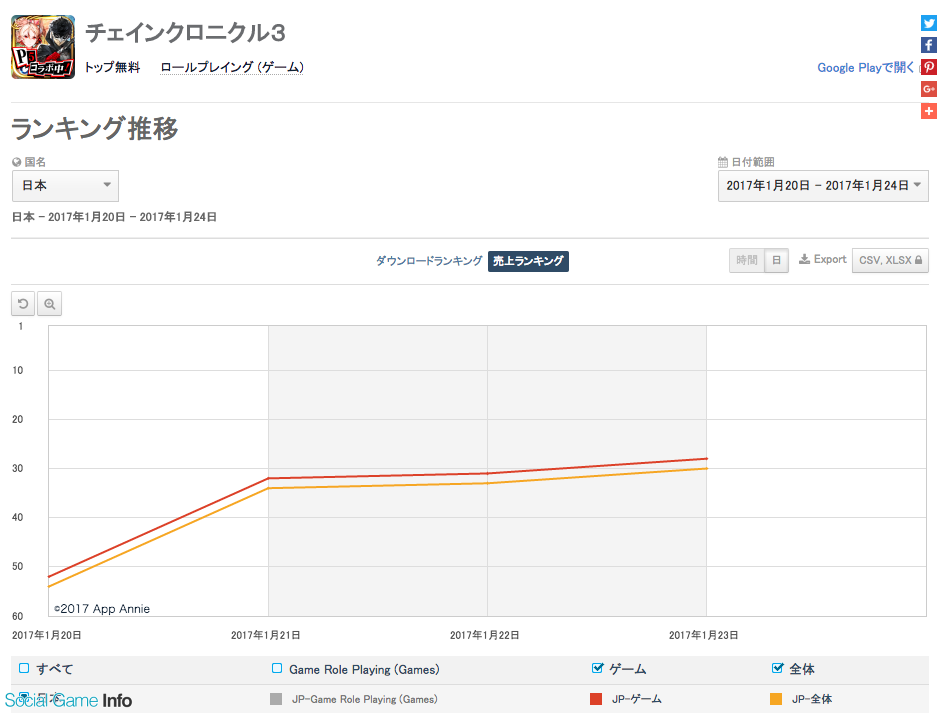Click the red JP-ゲーム legend swatch

(596, 699)
